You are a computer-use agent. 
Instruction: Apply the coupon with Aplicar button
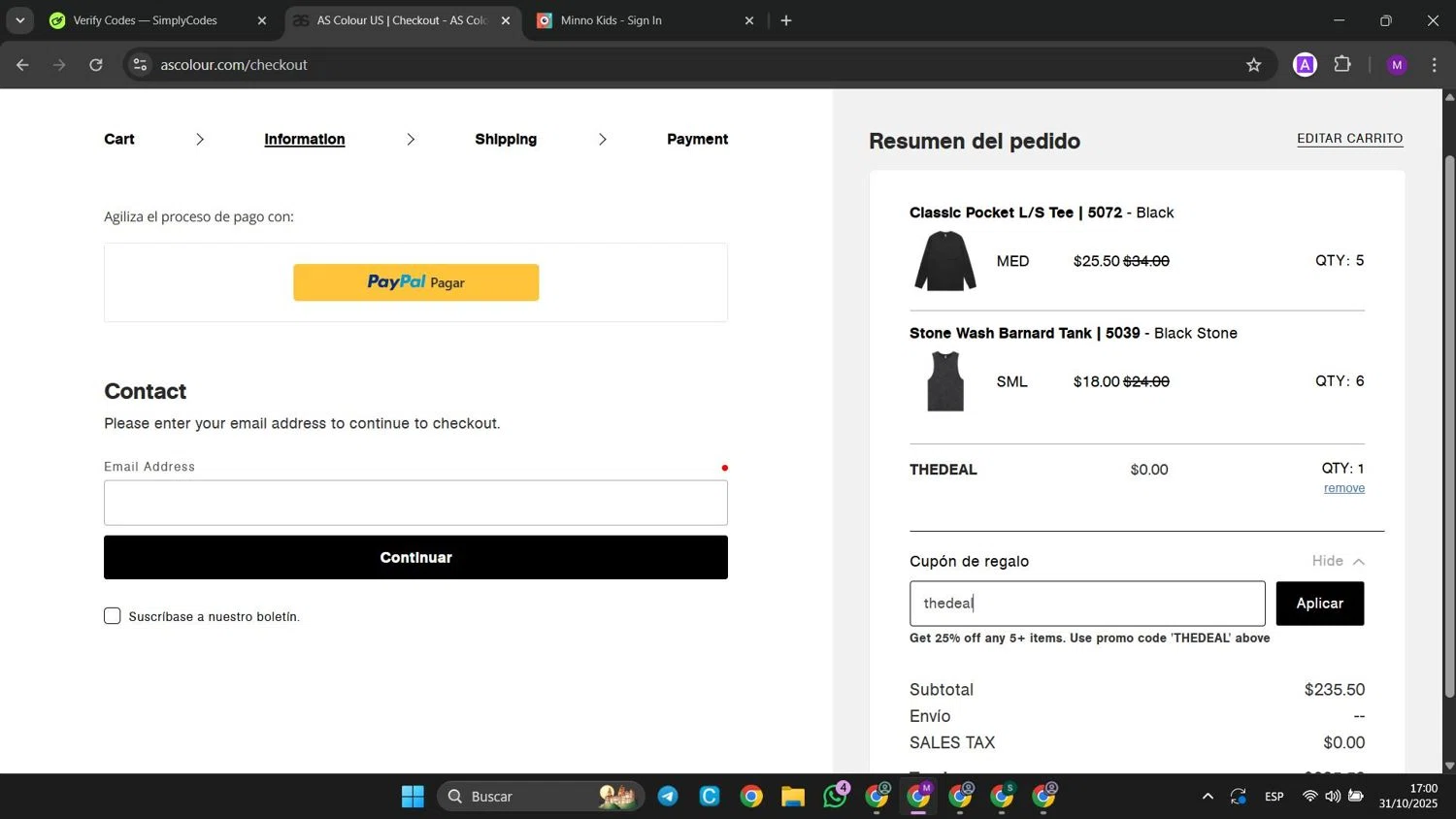pos(1320,604)
